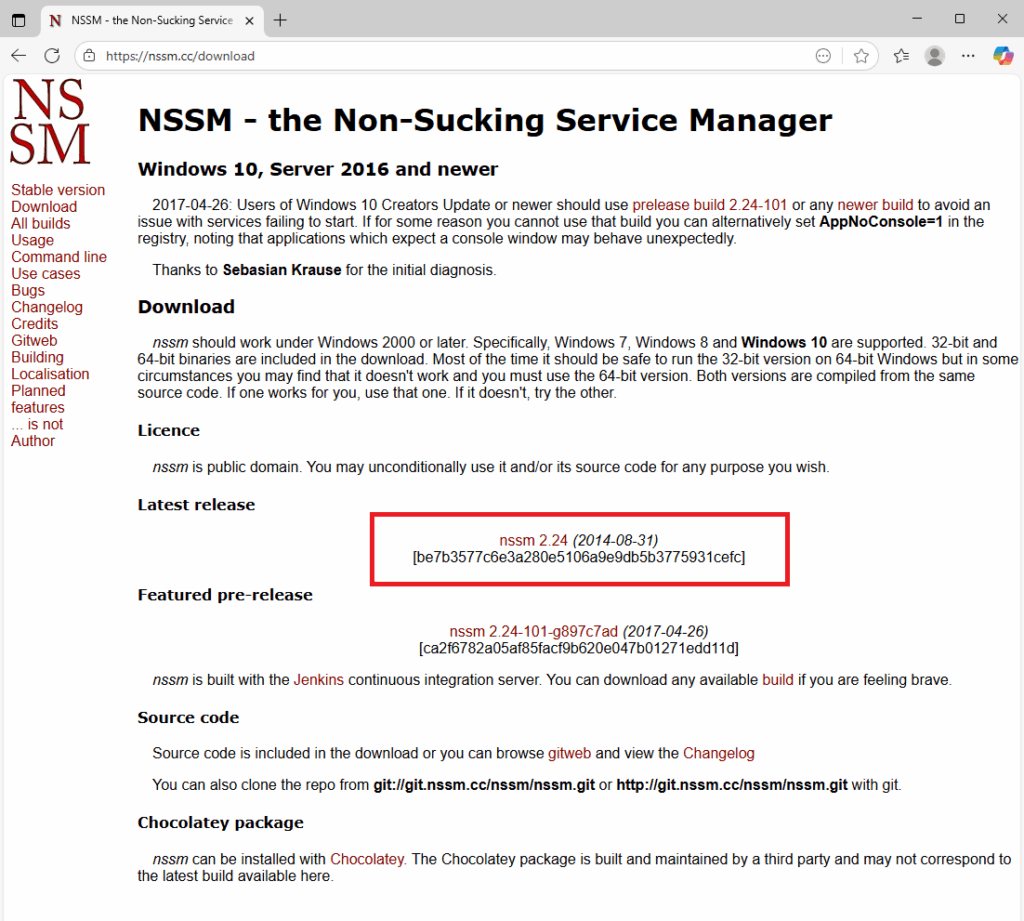Click the address bar URL field

pyautogui.click(x=450, y=56)
